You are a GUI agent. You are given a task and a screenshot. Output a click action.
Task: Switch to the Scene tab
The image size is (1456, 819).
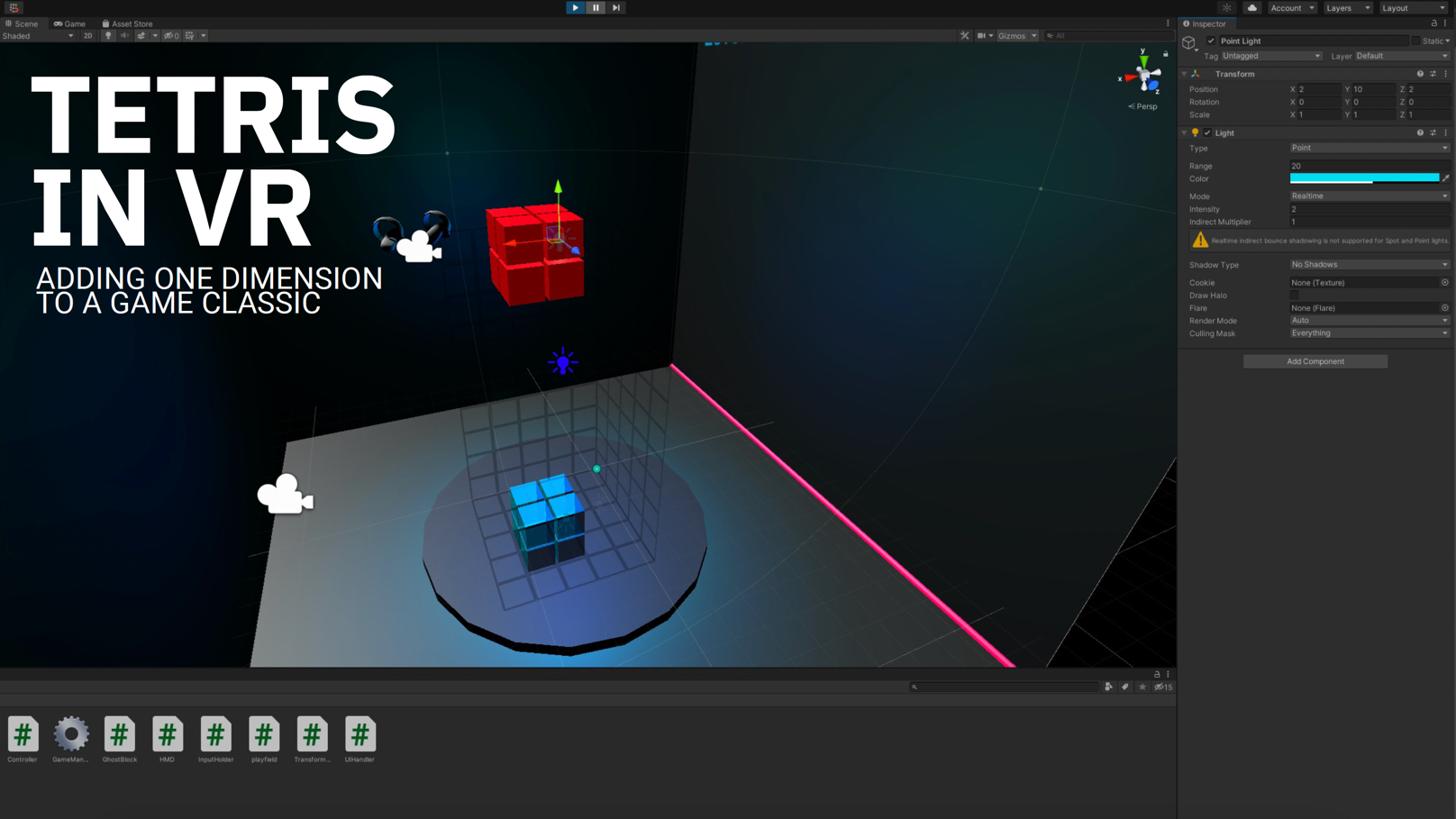(x=22, y=23)
